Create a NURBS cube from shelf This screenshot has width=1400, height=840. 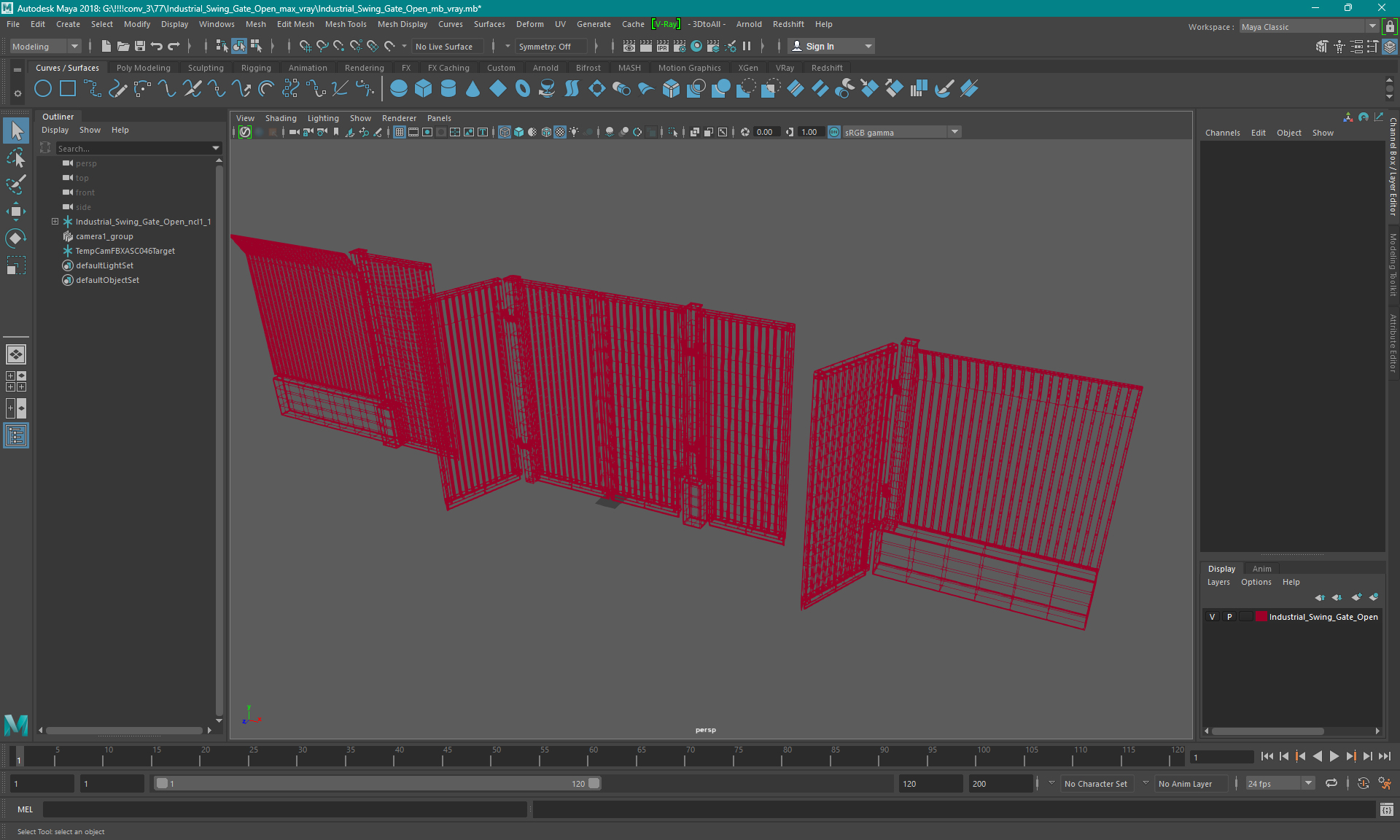click(x=424, y=89)
